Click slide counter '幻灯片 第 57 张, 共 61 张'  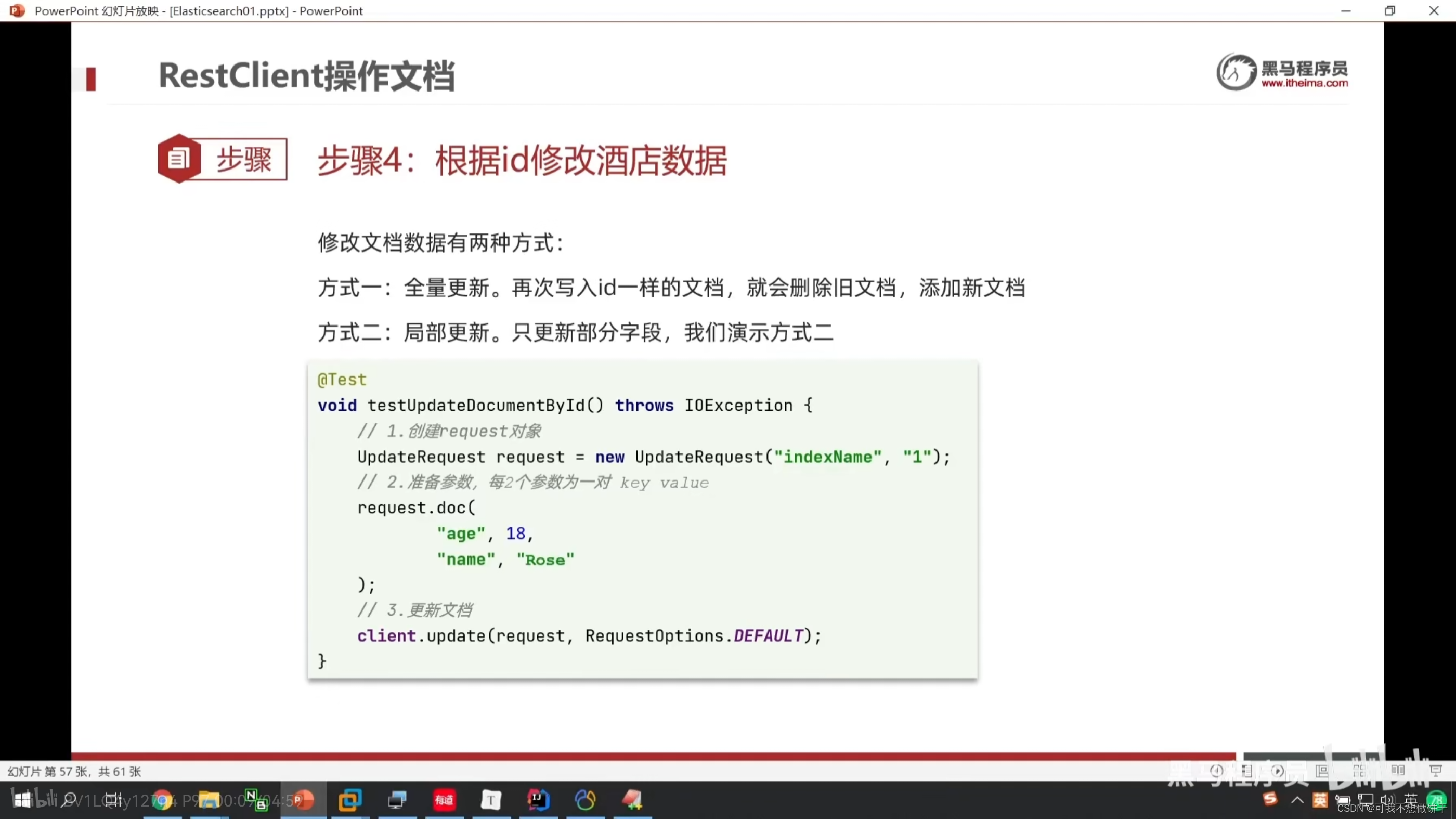coord(74,772)
